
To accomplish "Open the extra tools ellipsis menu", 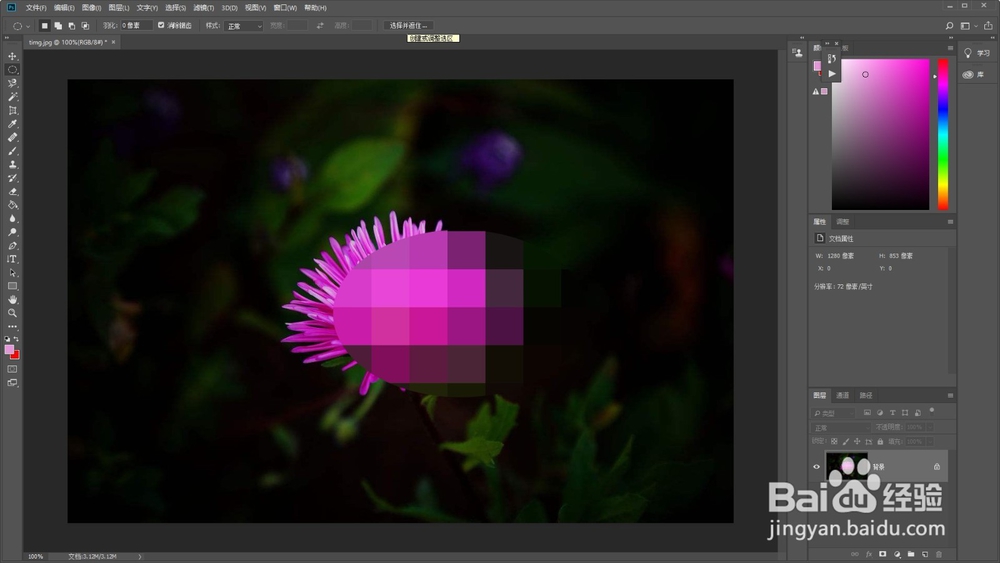I will tap(12, 327).
